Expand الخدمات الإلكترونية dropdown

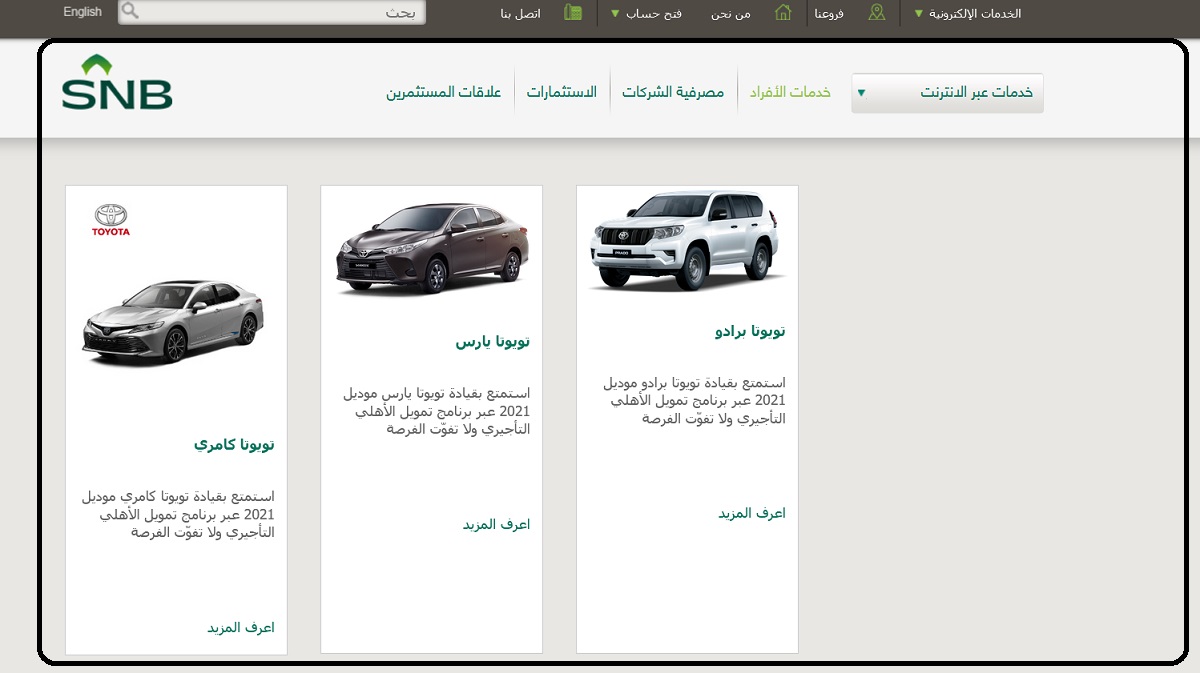pos(967,14)
